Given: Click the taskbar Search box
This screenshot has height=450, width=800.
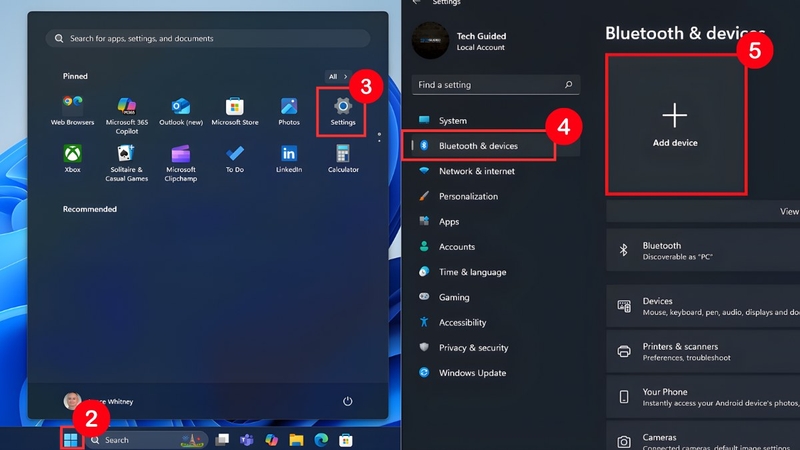Looking at the screenshot, I should 147,440.
